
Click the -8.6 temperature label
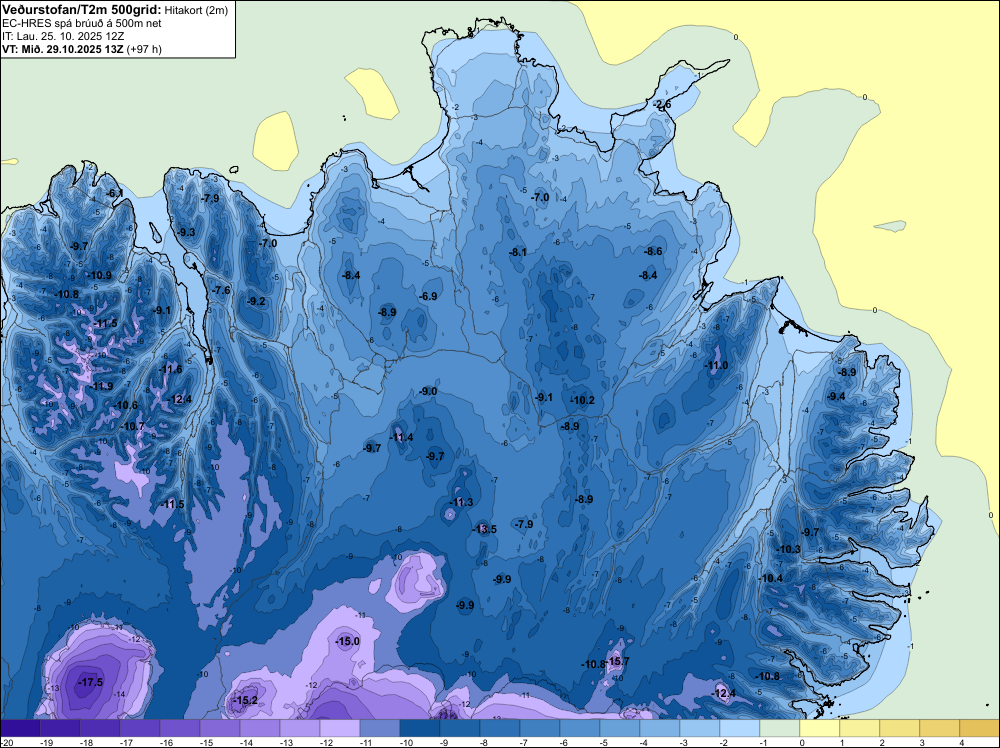(x=653, y=251)
